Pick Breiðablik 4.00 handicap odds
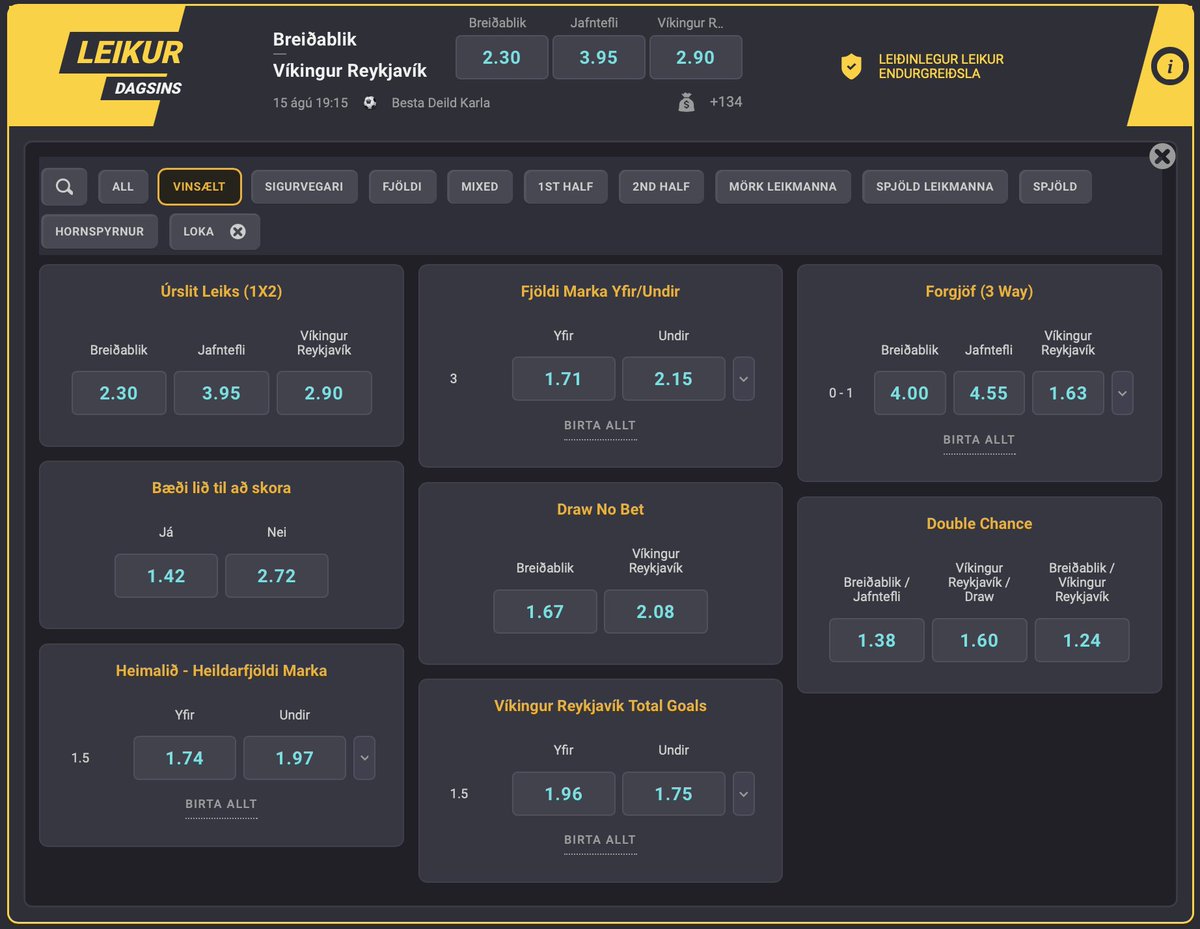The height and width of the screenshot is (929, 1200). pyautogui.click(x=909, y=393)
